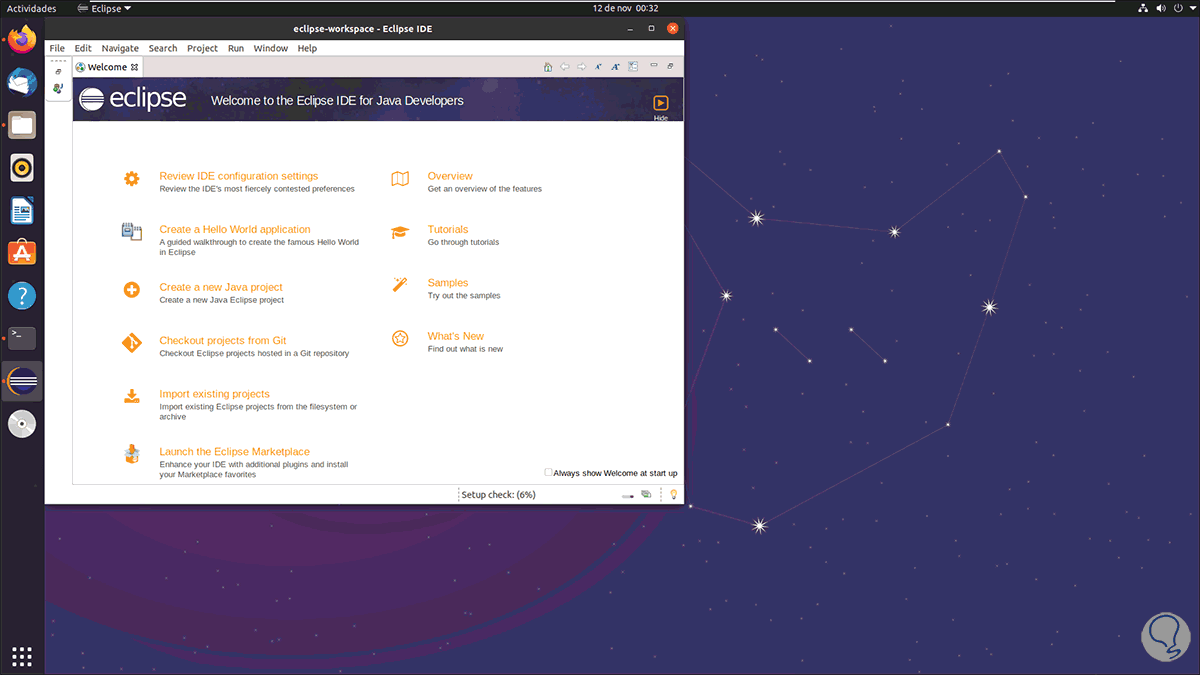
Task: Open Ubuntu Software from the dock
Action: pyautogui.click(x=22, y=253)
